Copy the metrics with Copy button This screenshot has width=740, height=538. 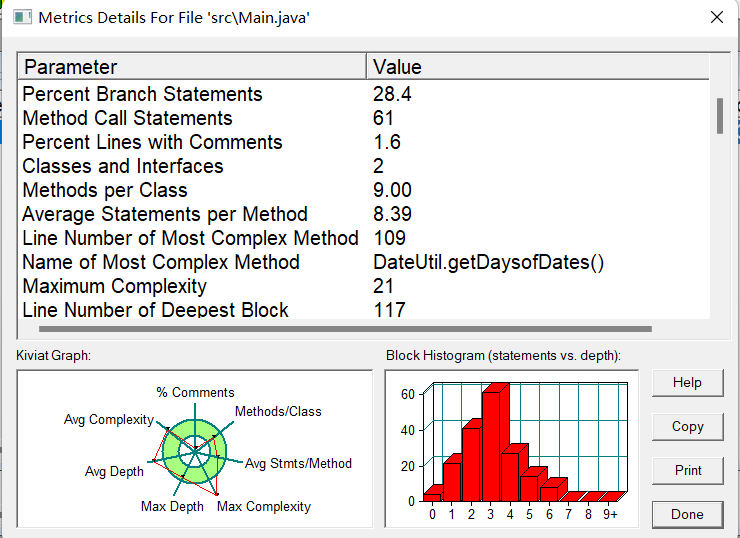point(687,427)
